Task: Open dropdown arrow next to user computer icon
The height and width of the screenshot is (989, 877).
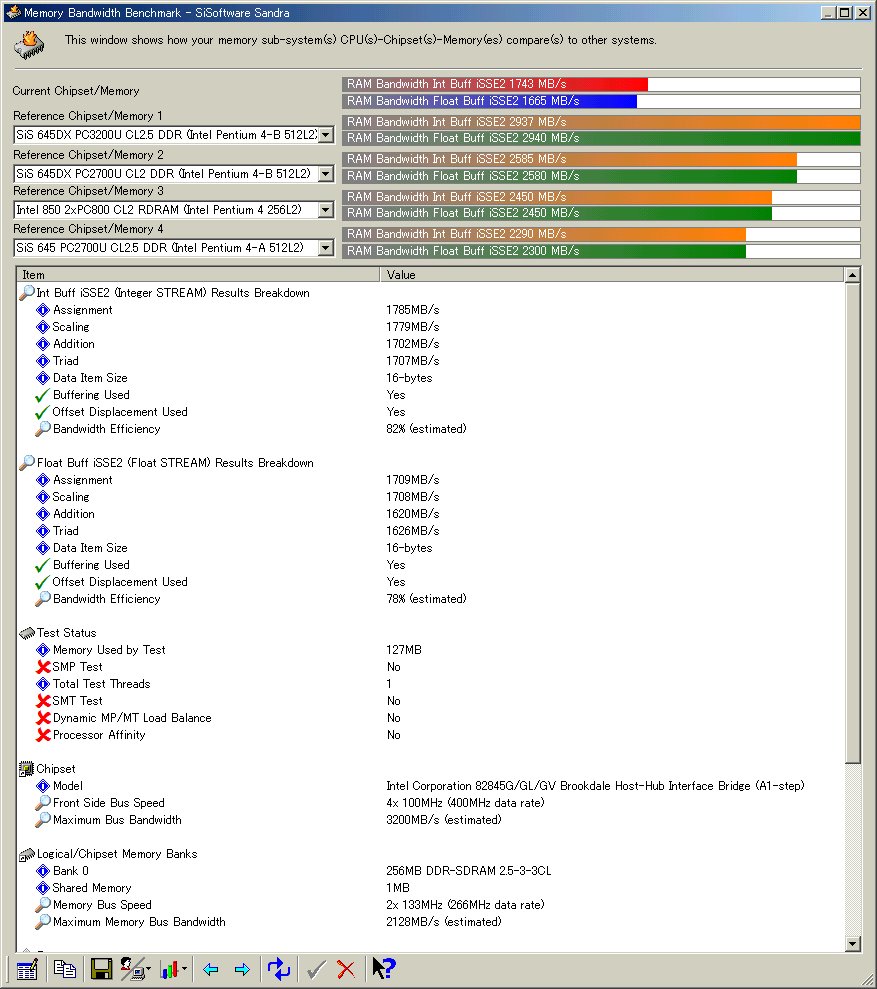Action: (x=148, y=969)
